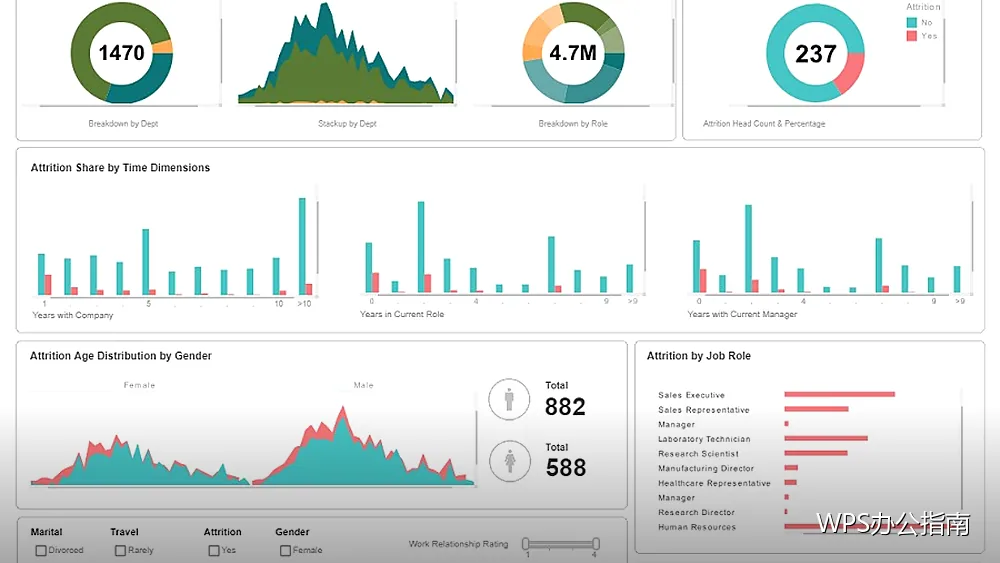Click the Healthcare Representative attrition bar
The width and height of the screenshot is (1000, 563).
pyautogui.click(x=790, y=483)
